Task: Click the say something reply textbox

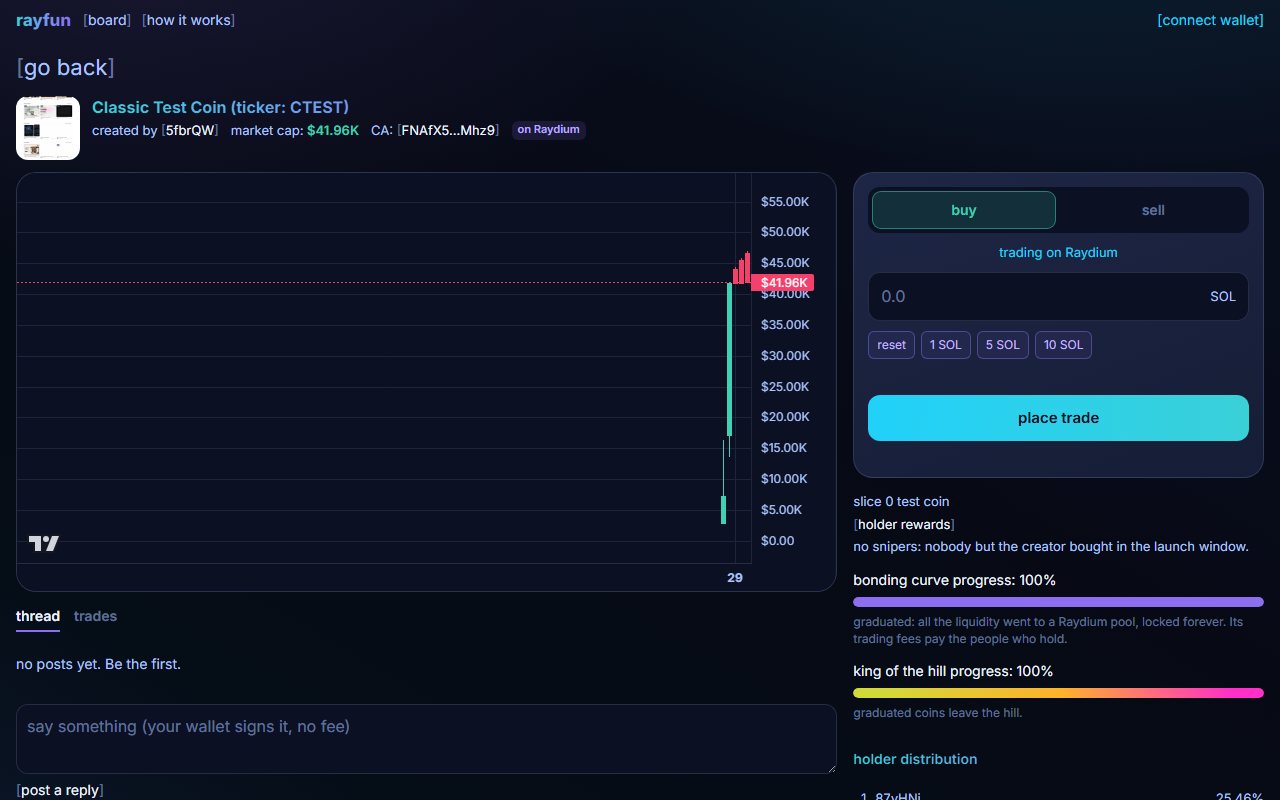Action: [x=426, y=739]
